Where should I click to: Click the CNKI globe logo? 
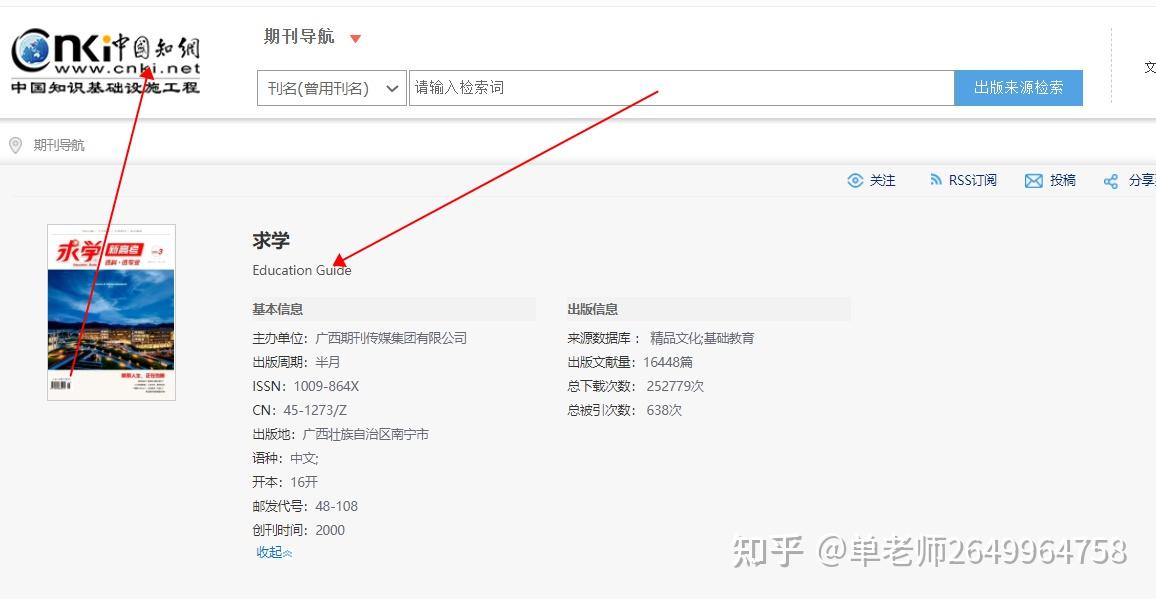coord(31,51)
